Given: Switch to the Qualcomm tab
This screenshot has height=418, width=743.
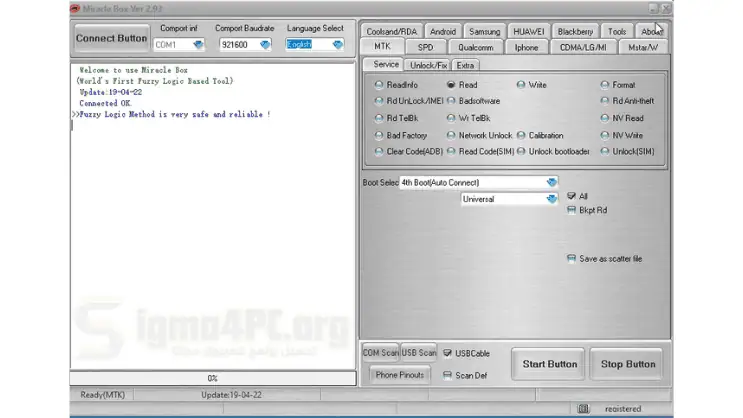Looking at the screenshot, I should 476,47.
